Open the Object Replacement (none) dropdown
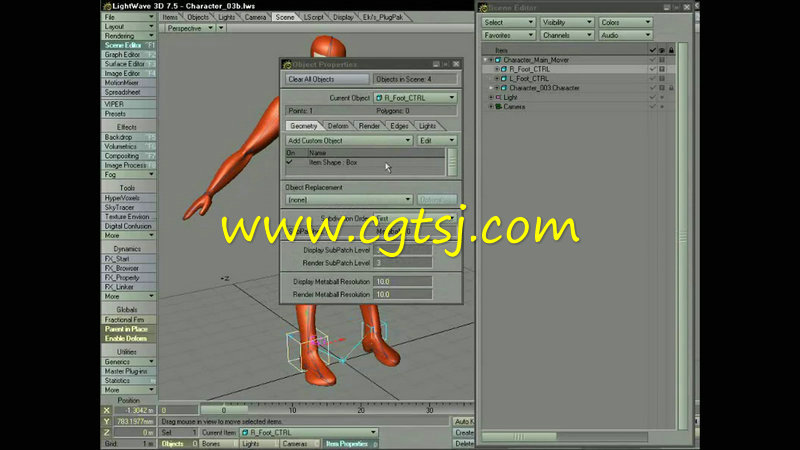Viewport: 800px width, 450px height. (349, 200)
